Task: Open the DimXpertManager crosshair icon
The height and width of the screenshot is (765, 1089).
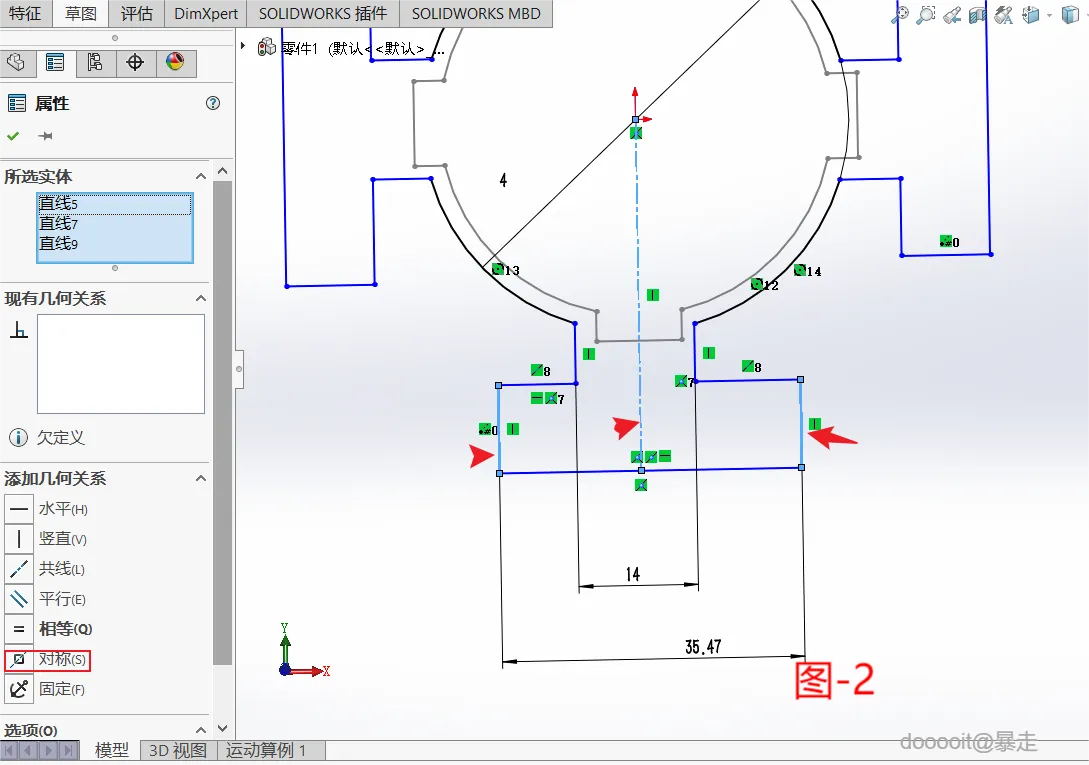Action: (135, 63)
